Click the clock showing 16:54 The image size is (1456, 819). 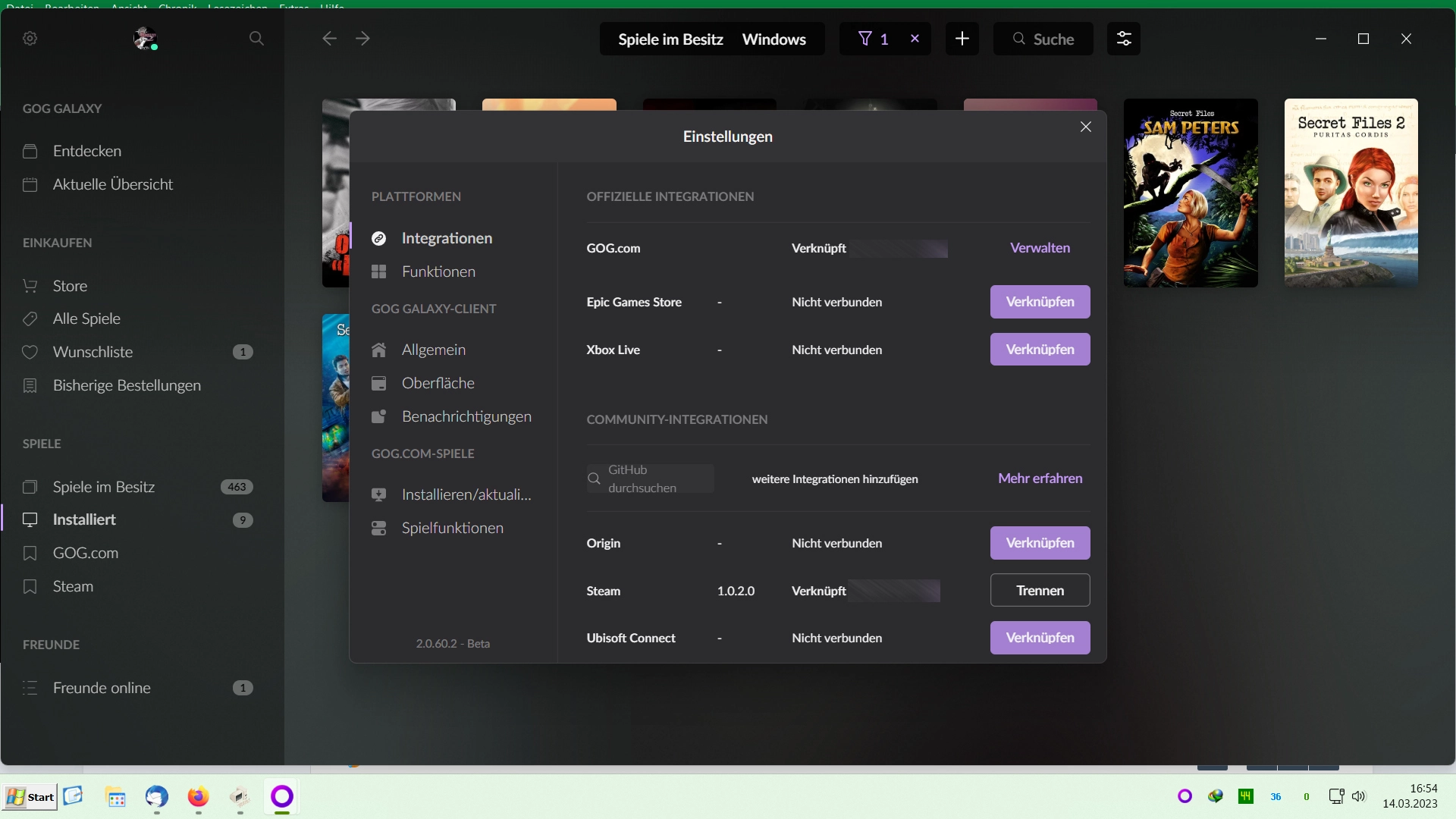[x=1423, y=789]
